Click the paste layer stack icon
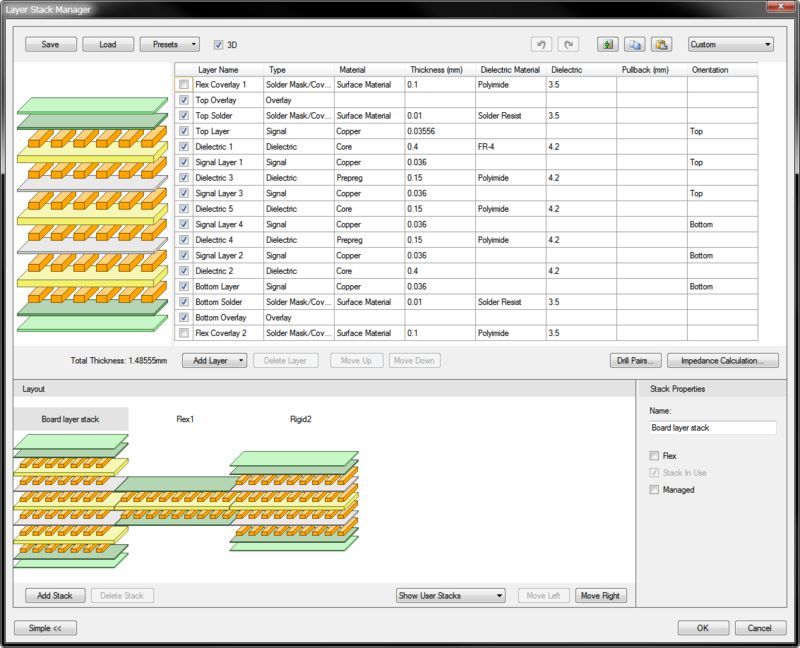 [x=662, y=44]
